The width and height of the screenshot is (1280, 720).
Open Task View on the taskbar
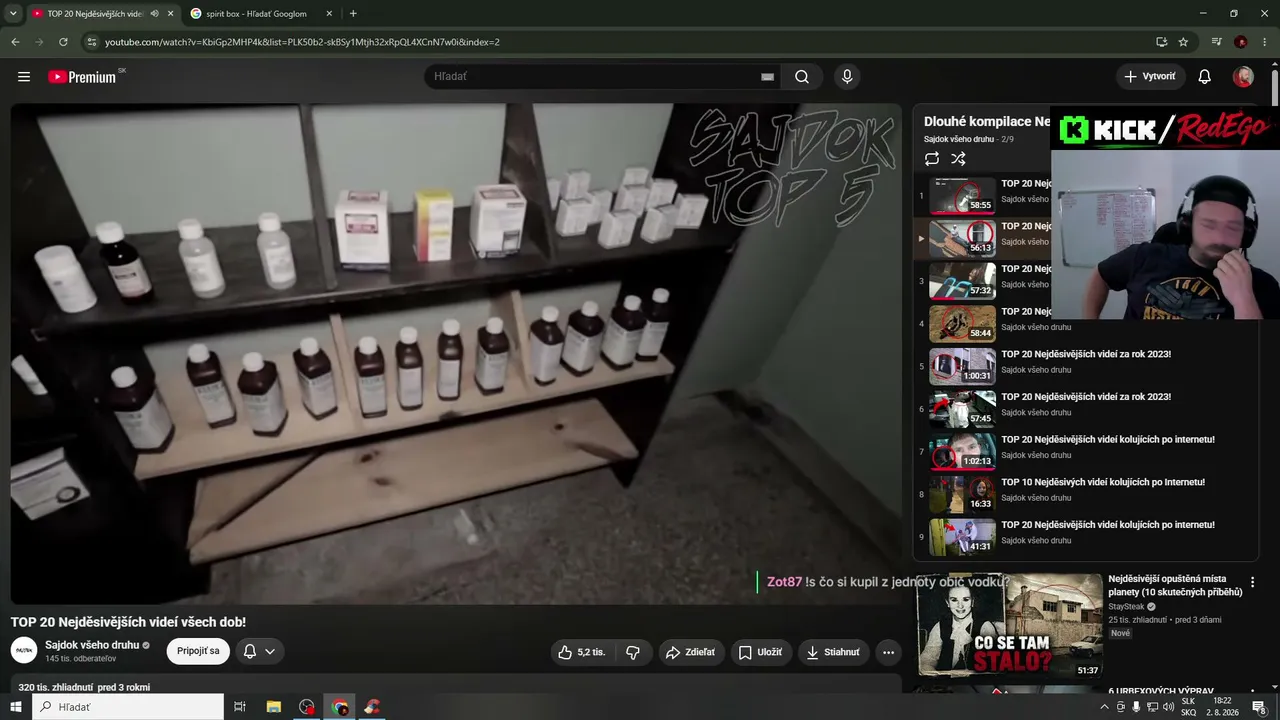tap(240, 707)
